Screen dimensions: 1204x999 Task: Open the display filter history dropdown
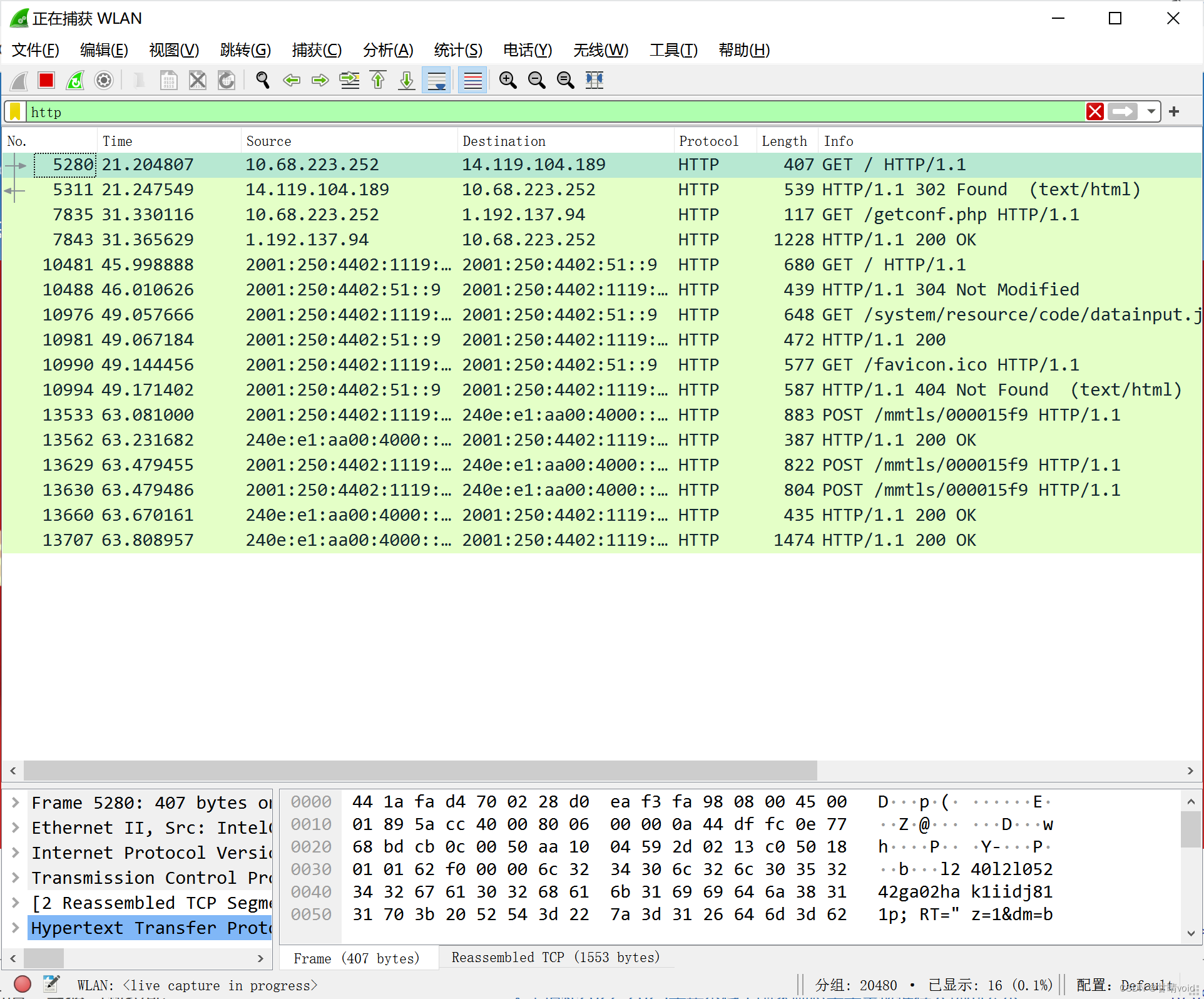1151,112
